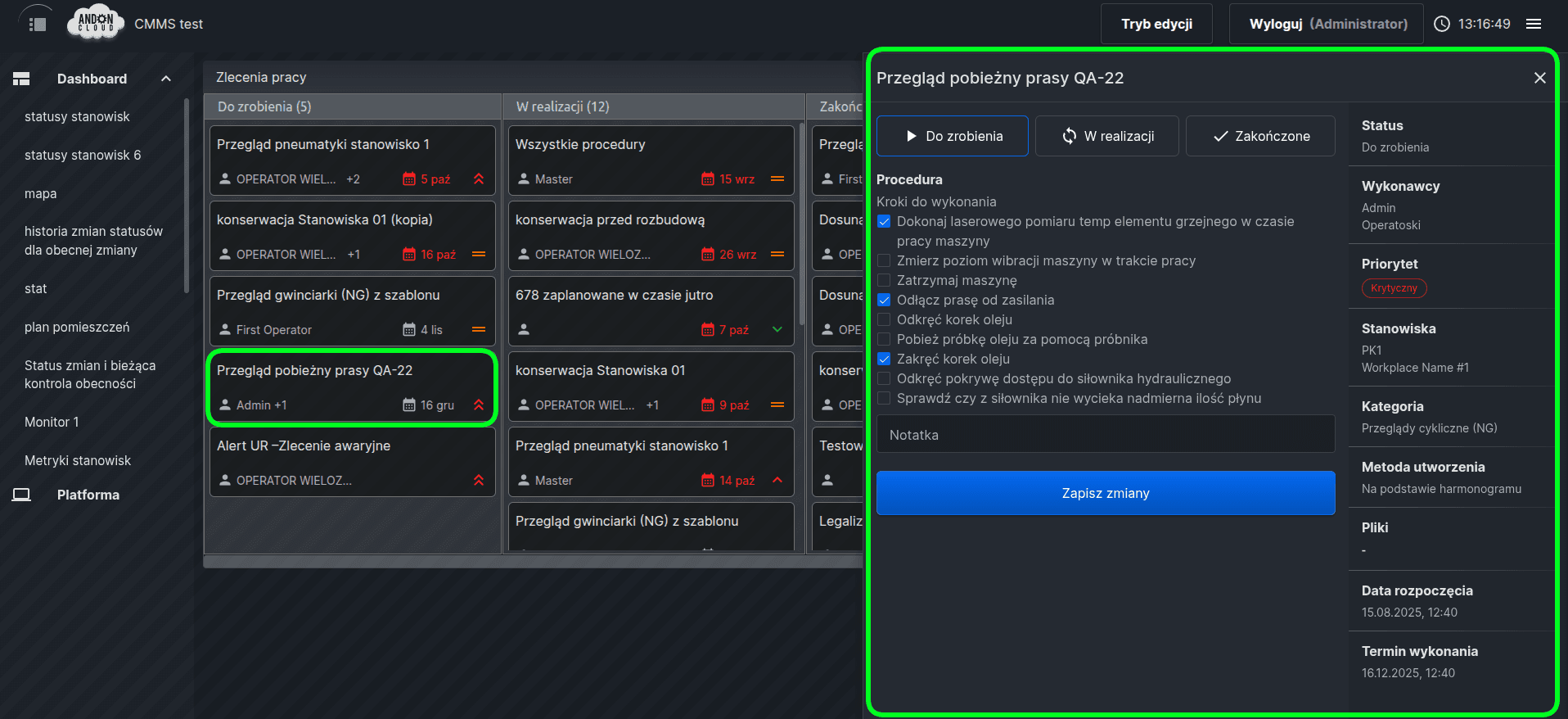Screen dimensions: 1568x719
Task: Click the board horizontal scrollbar
Action: pyautogui.click(x=534, y=562)
